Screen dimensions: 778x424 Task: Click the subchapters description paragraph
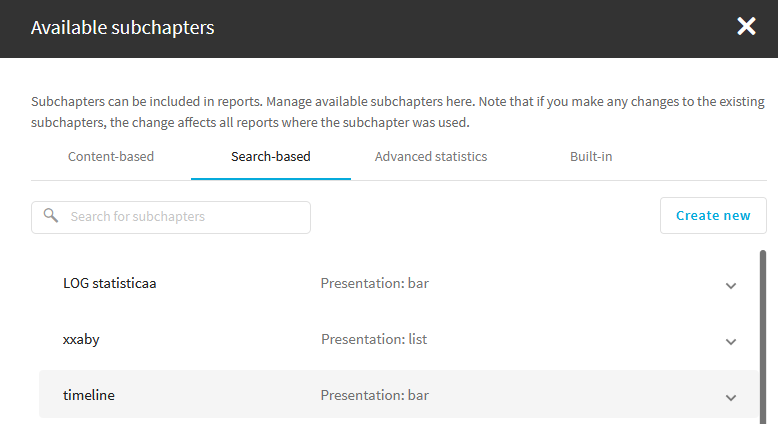398,112
